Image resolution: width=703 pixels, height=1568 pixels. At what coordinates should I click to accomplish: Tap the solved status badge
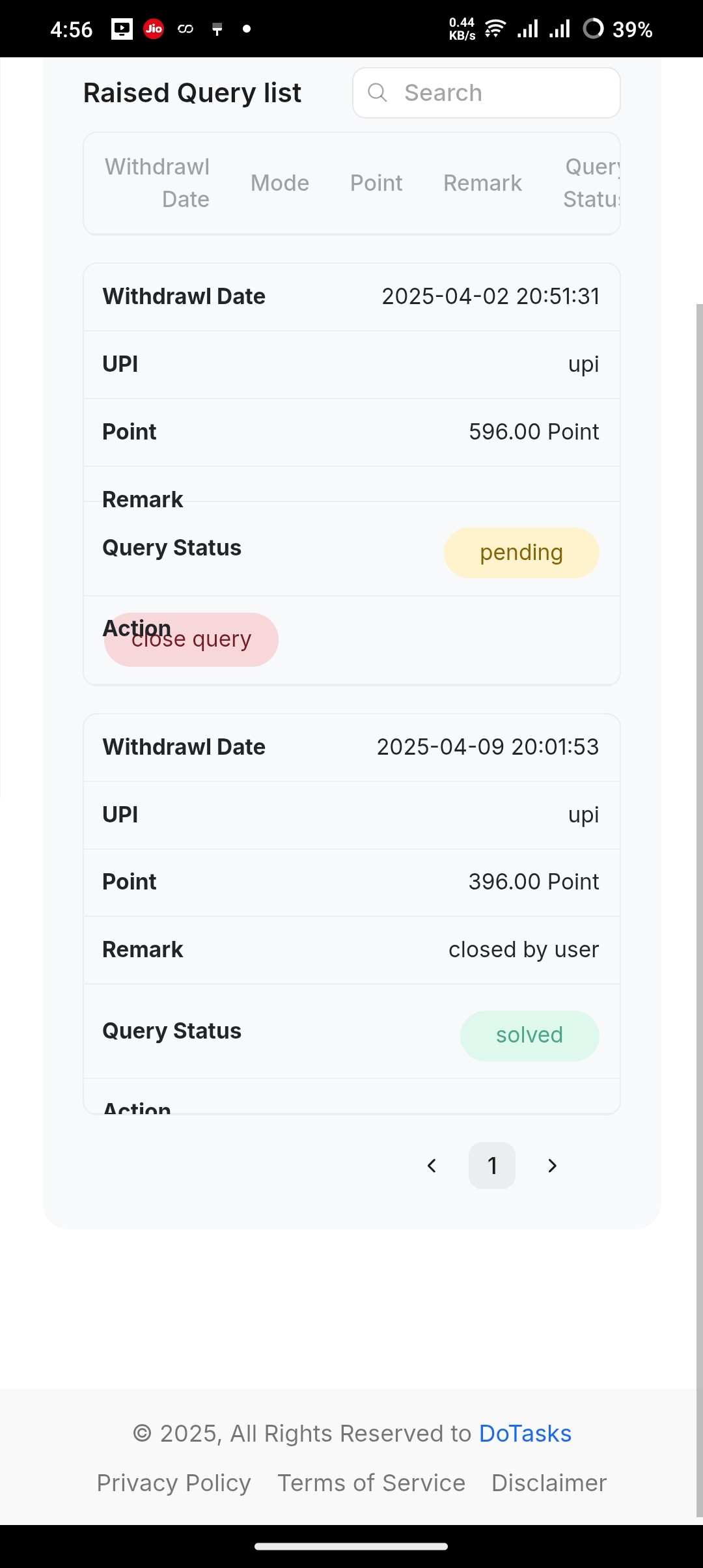click(x=529, y=1035)
